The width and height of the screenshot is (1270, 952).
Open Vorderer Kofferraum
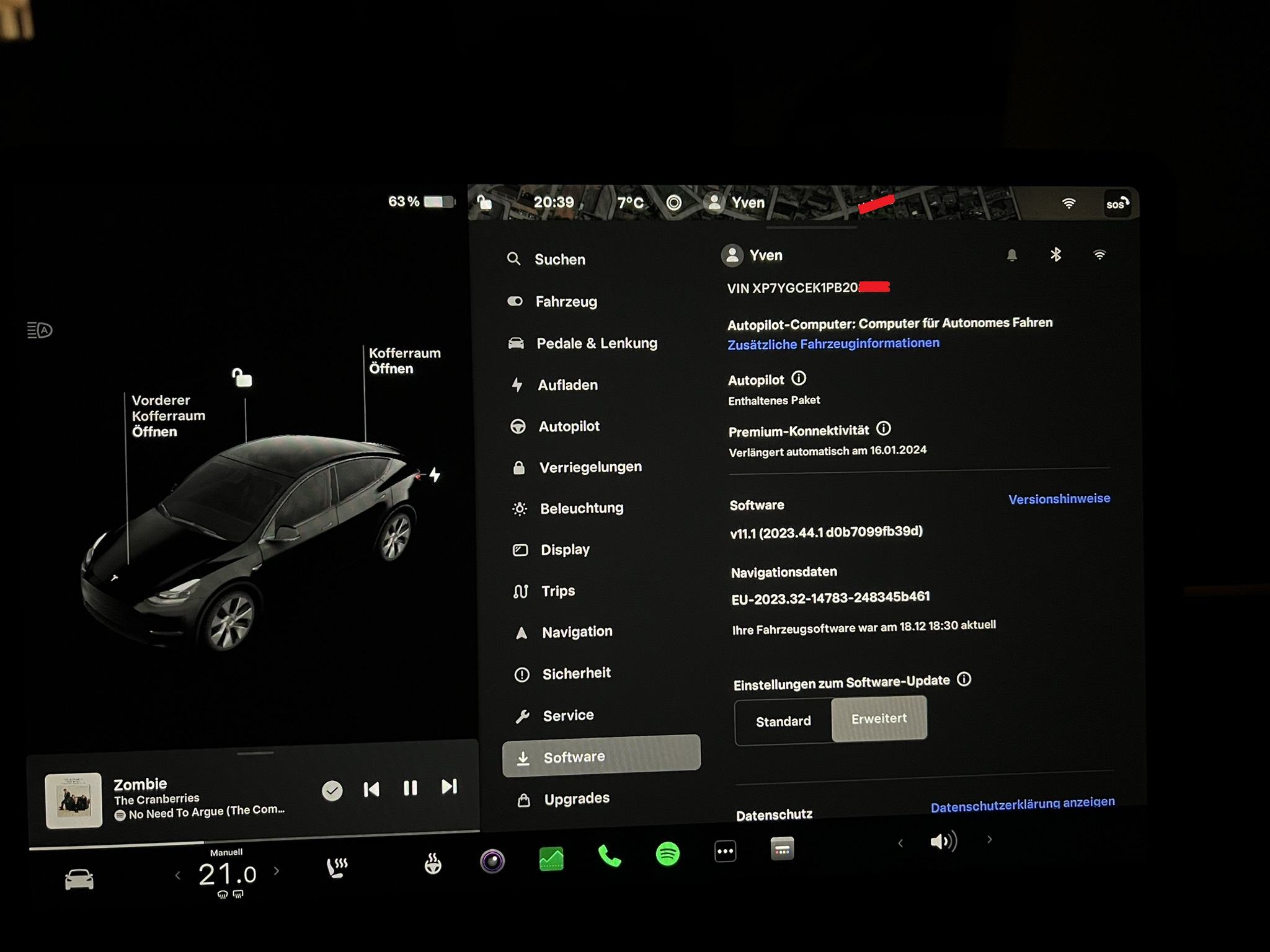[168, 416]
